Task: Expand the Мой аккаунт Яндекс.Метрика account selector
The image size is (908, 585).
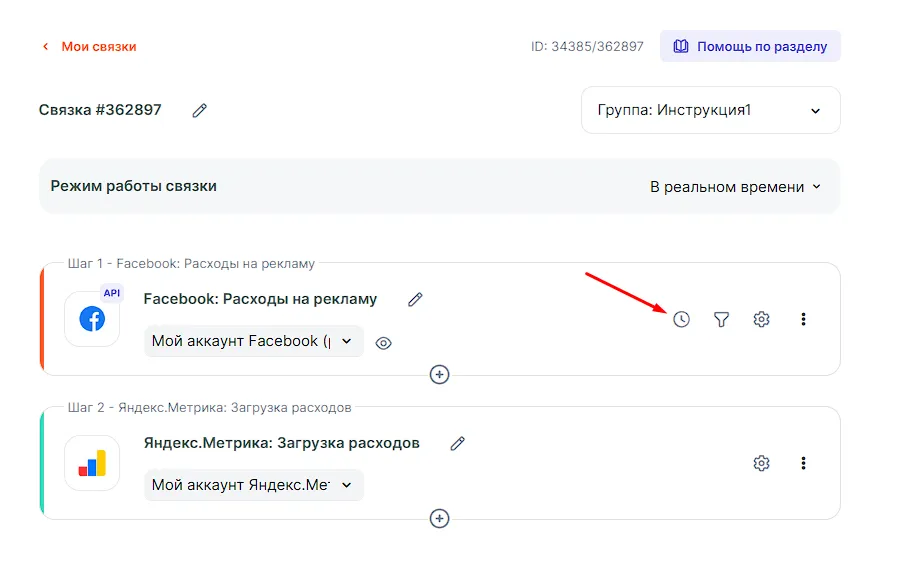Action: click(253, 485)
